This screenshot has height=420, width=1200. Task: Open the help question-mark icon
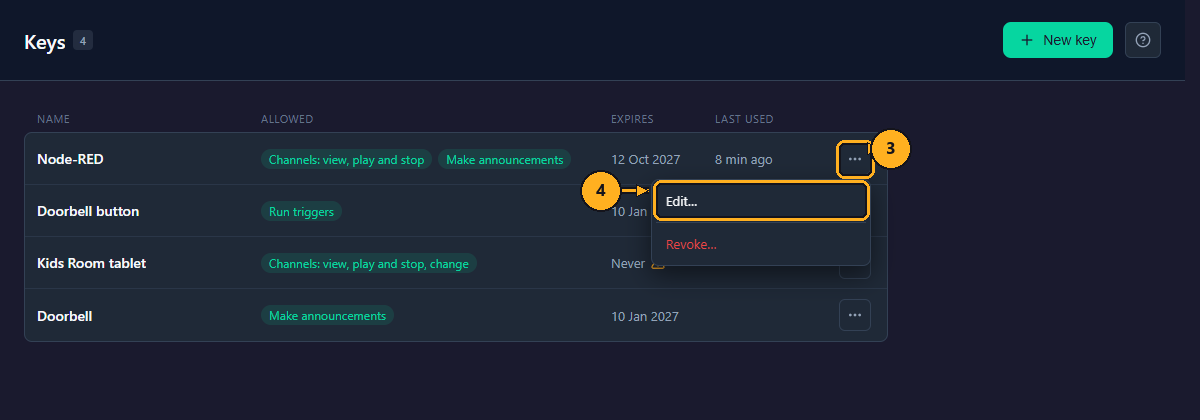1143,40
